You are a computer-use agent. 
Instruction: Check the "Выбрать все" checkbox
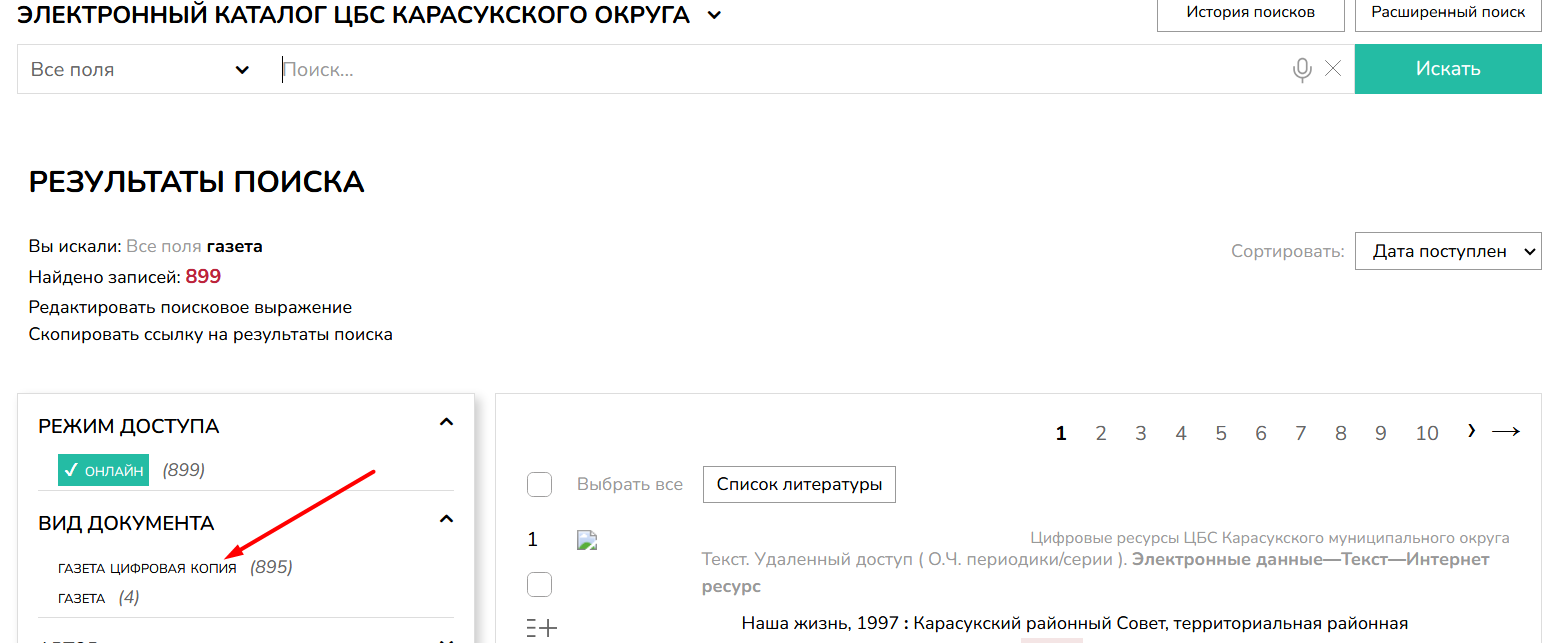540,485
